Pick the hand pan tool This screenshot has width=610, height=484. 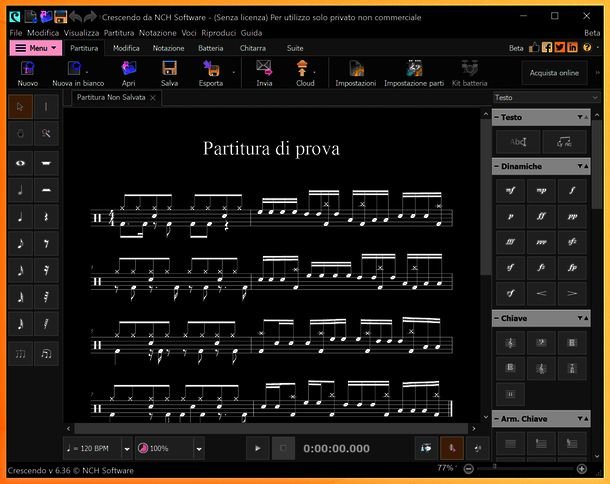[20, 134]
